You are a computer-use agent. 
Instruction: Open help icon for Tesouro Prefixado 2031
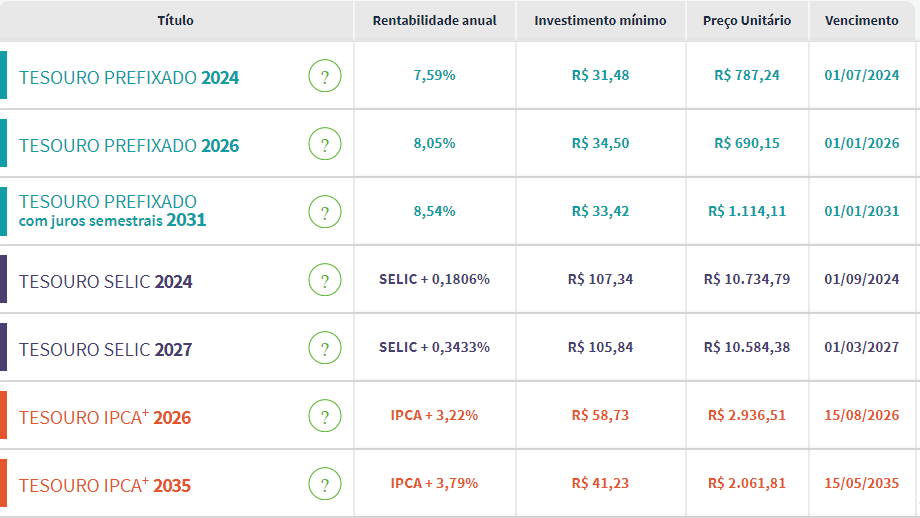pos(325,212)
